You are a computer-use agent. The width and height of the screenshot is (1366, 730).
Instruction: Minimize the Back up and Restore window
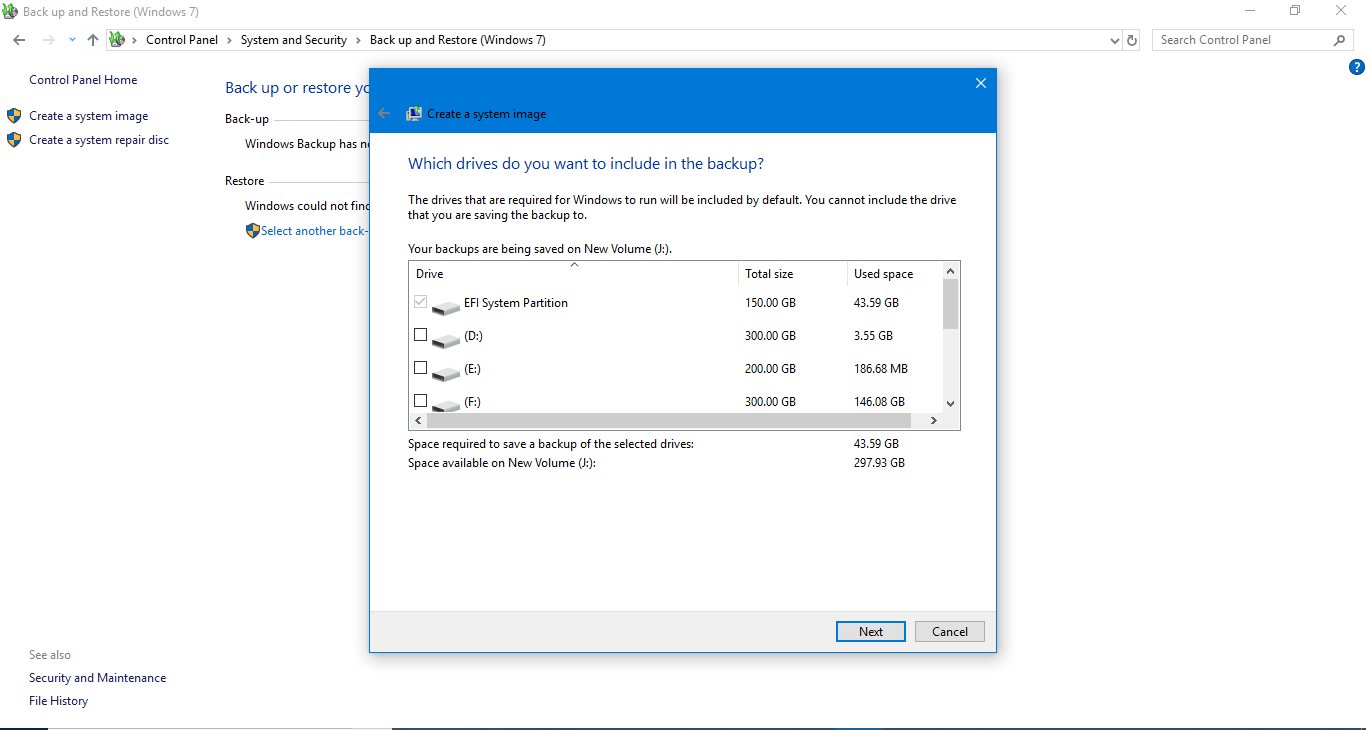(x=1250, y=11)
